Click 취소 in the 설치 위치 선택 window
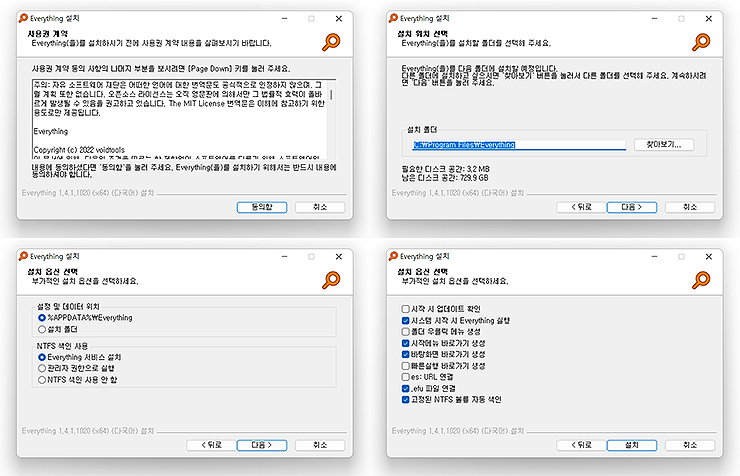 click(x=690, y=207)
